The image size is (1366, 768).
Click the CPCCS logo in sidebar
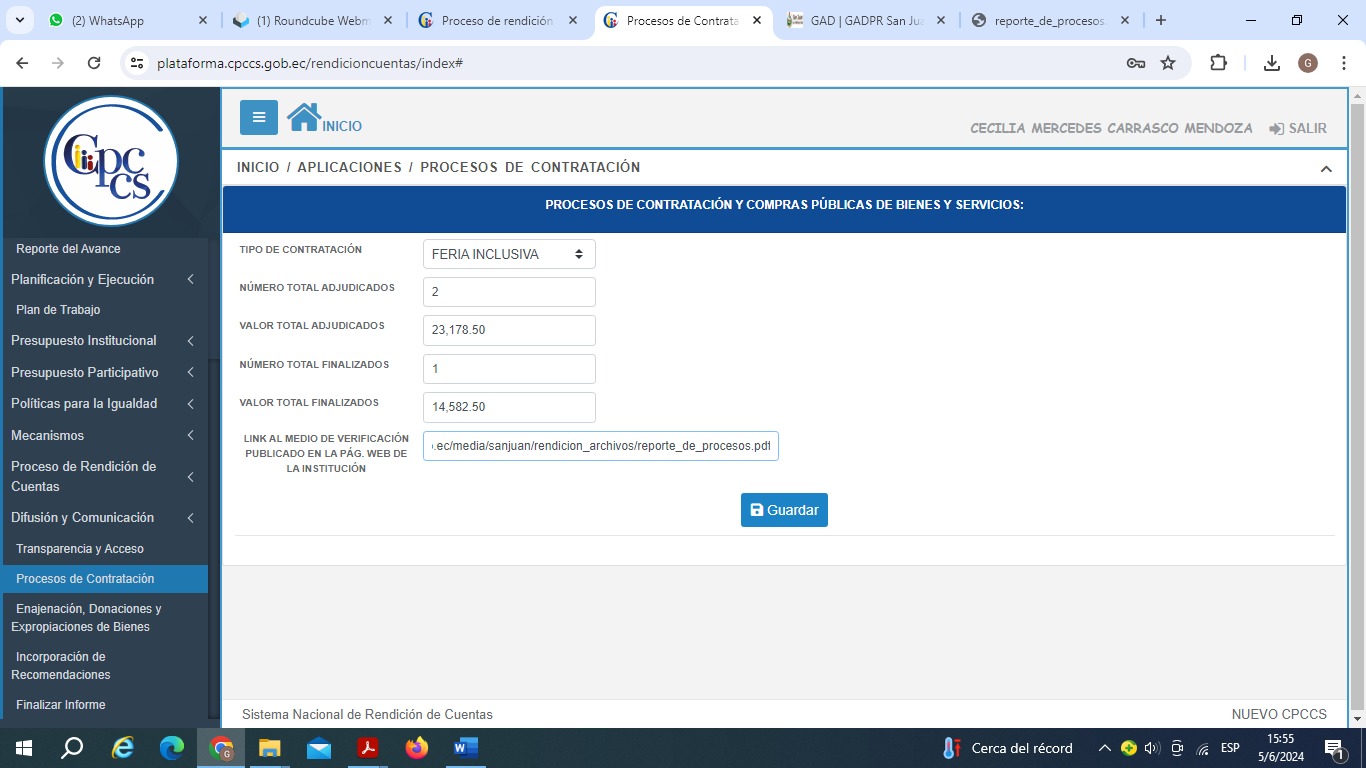tap(111, 160)
